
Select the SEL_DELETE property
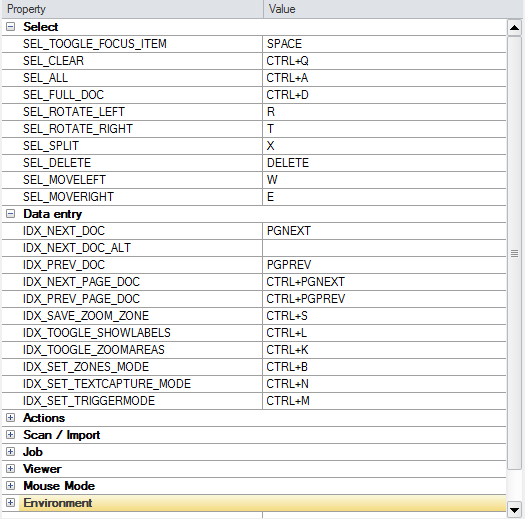[x=132, y=163]
